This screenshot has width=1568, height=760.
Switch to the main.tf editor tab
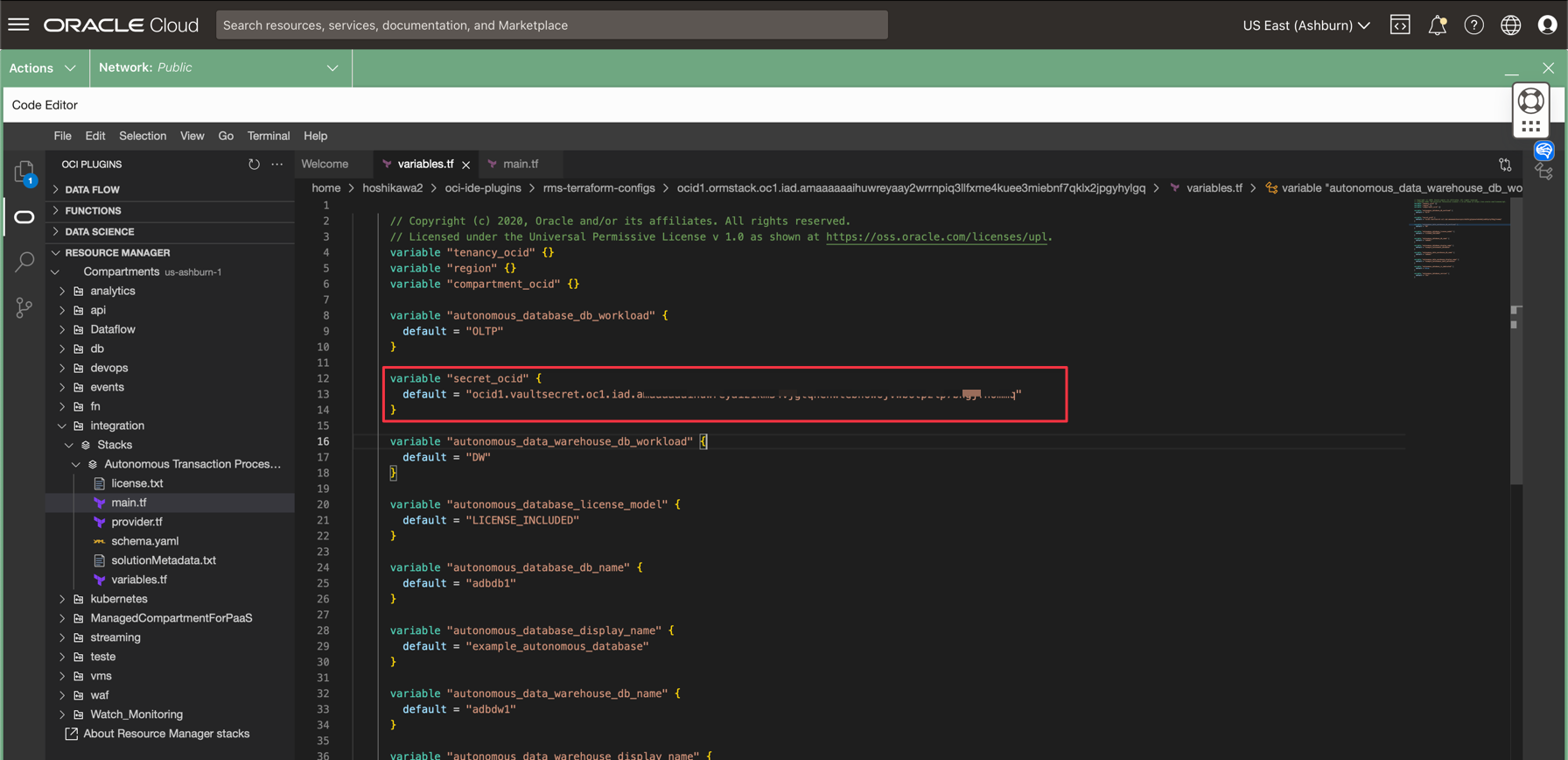click(520, 164)
